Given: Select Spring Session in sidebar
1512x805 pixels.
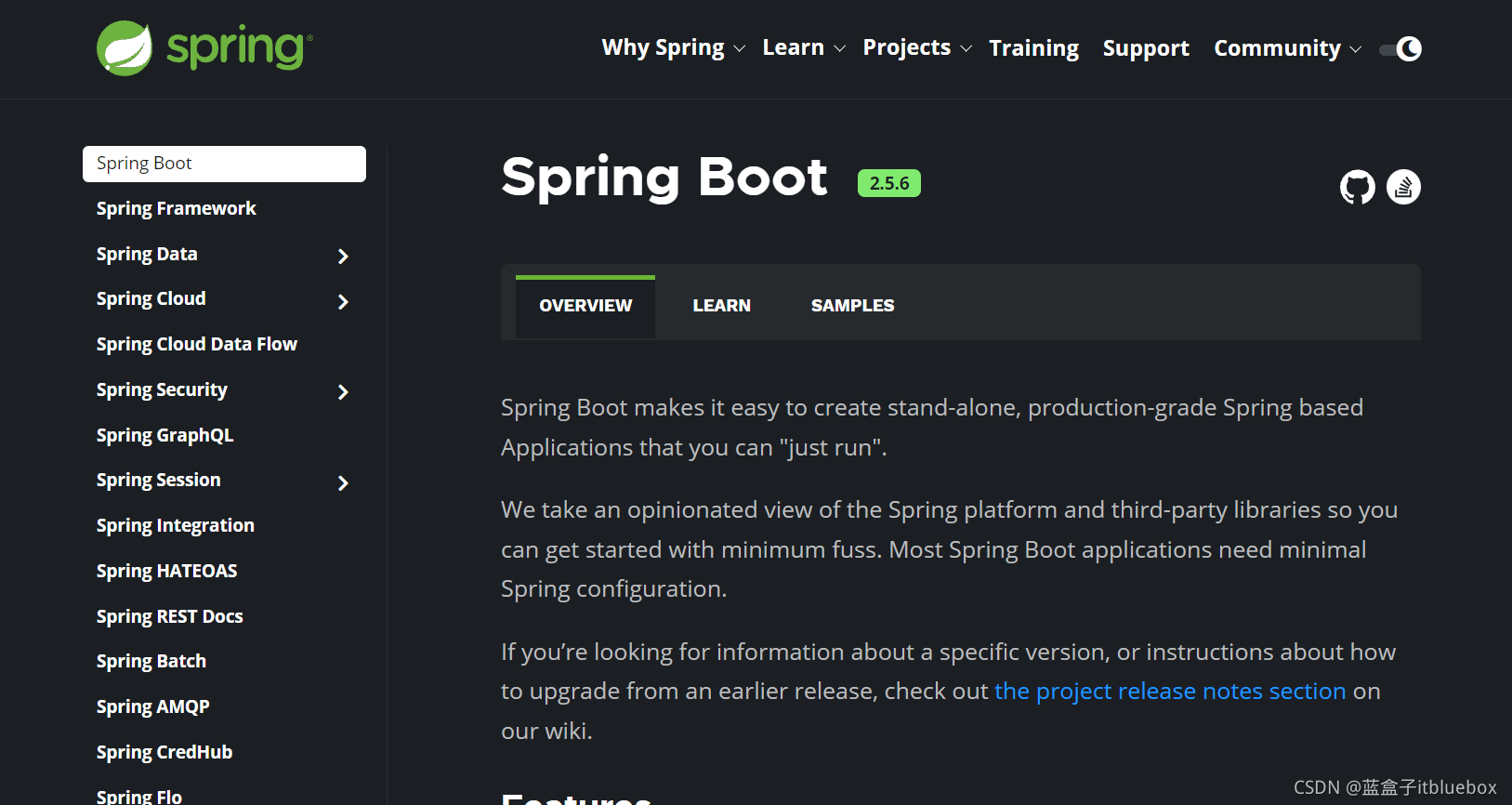Looking at the screenshot, I should coord(159,481).
